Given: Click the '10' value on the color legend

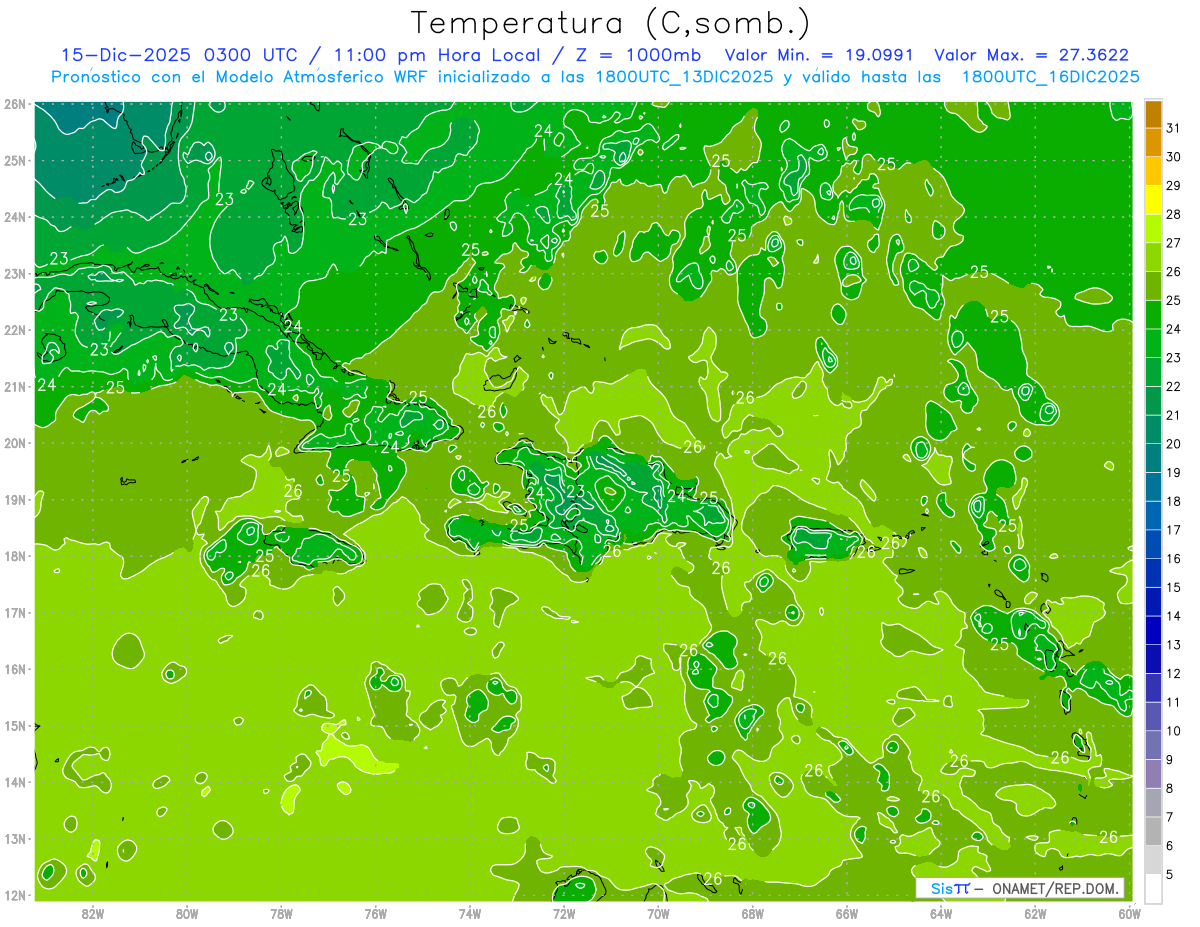Looking at the screenshot, I should pyautogui.click(x=1174, y=731).
